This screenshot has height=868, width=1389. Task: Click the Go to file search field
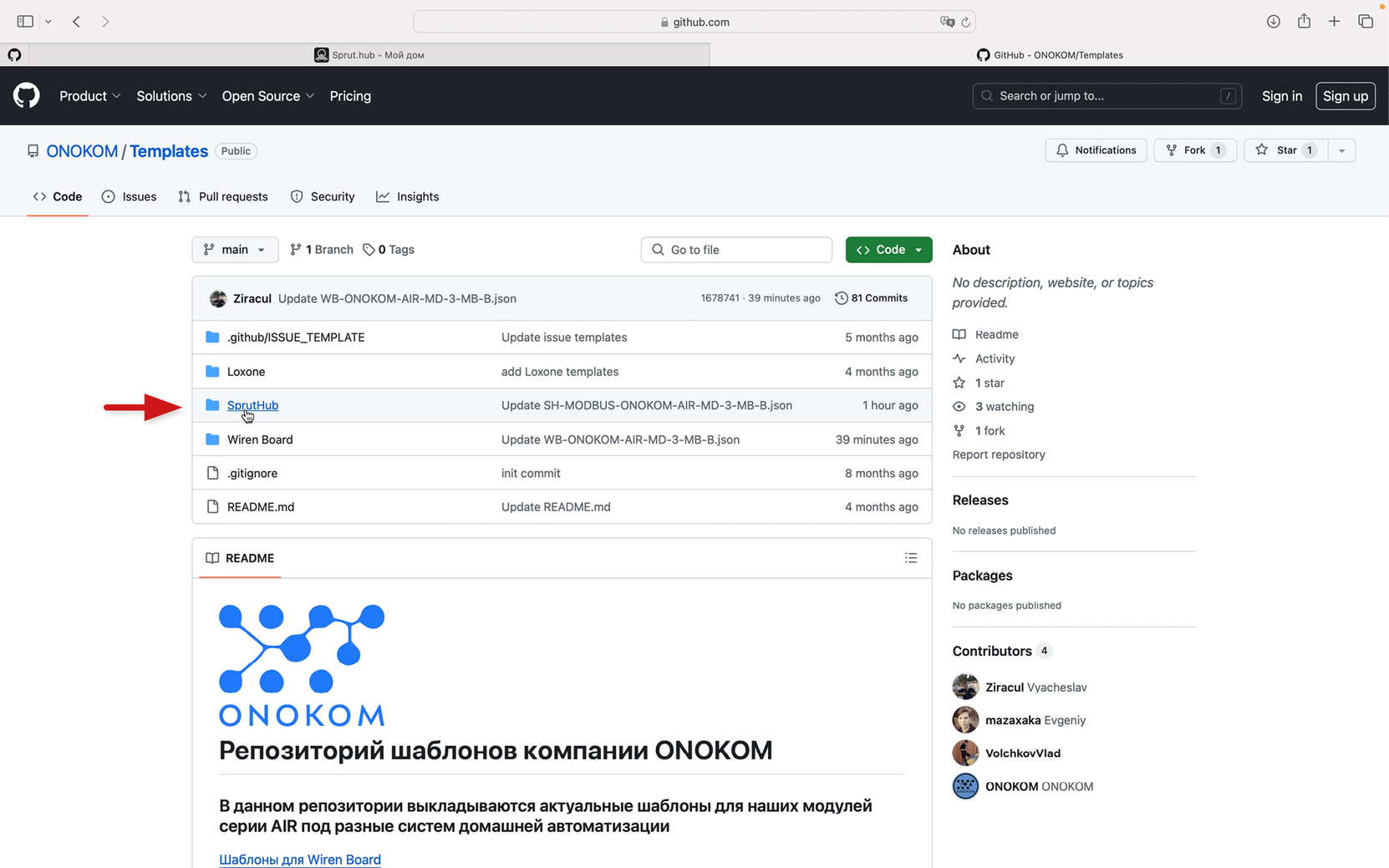tap(736, 250)
